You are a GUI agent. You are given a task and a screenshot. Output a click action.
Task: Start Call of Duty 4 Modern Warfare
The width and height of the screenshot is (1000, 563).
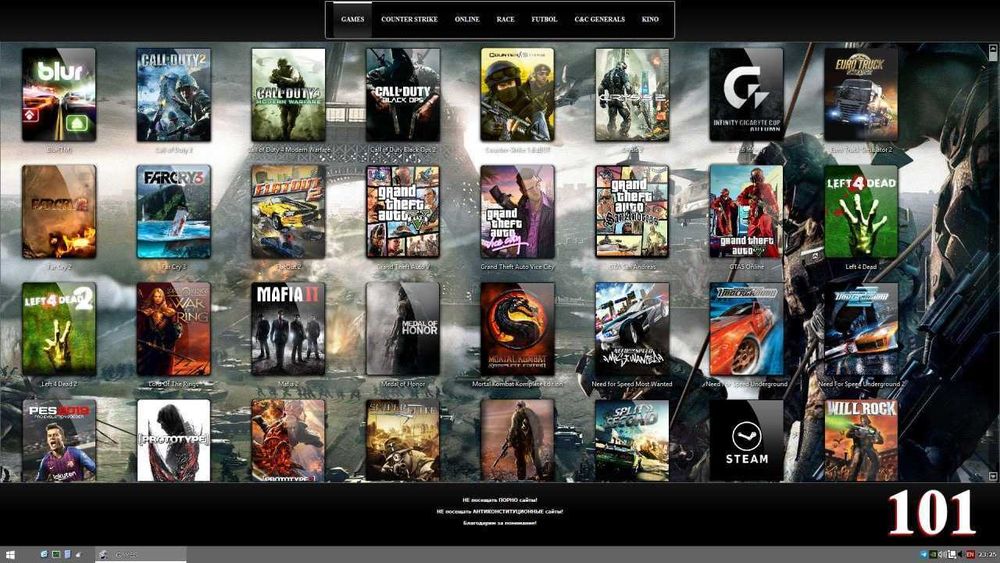[288, 94]
